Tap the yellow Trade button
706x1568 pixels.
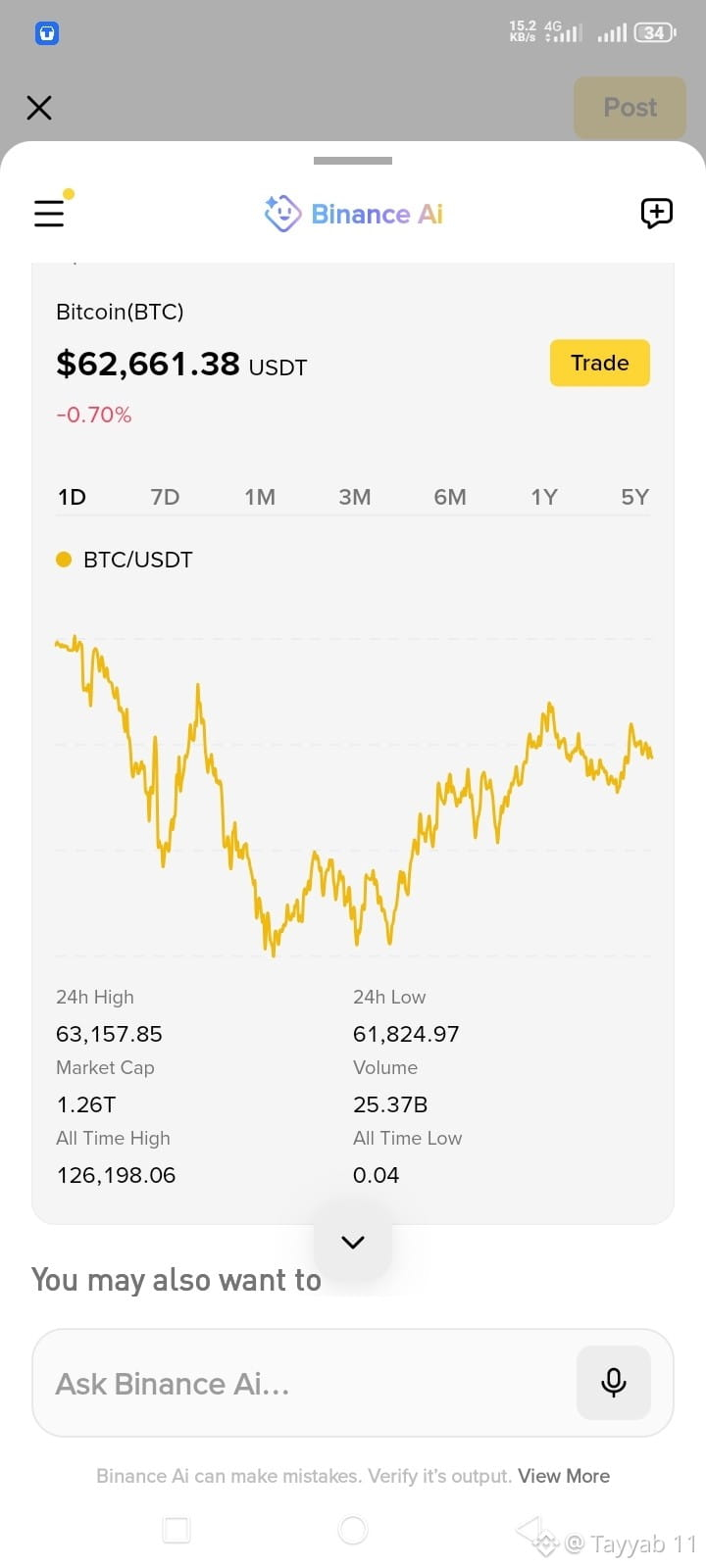coord(600,363)
